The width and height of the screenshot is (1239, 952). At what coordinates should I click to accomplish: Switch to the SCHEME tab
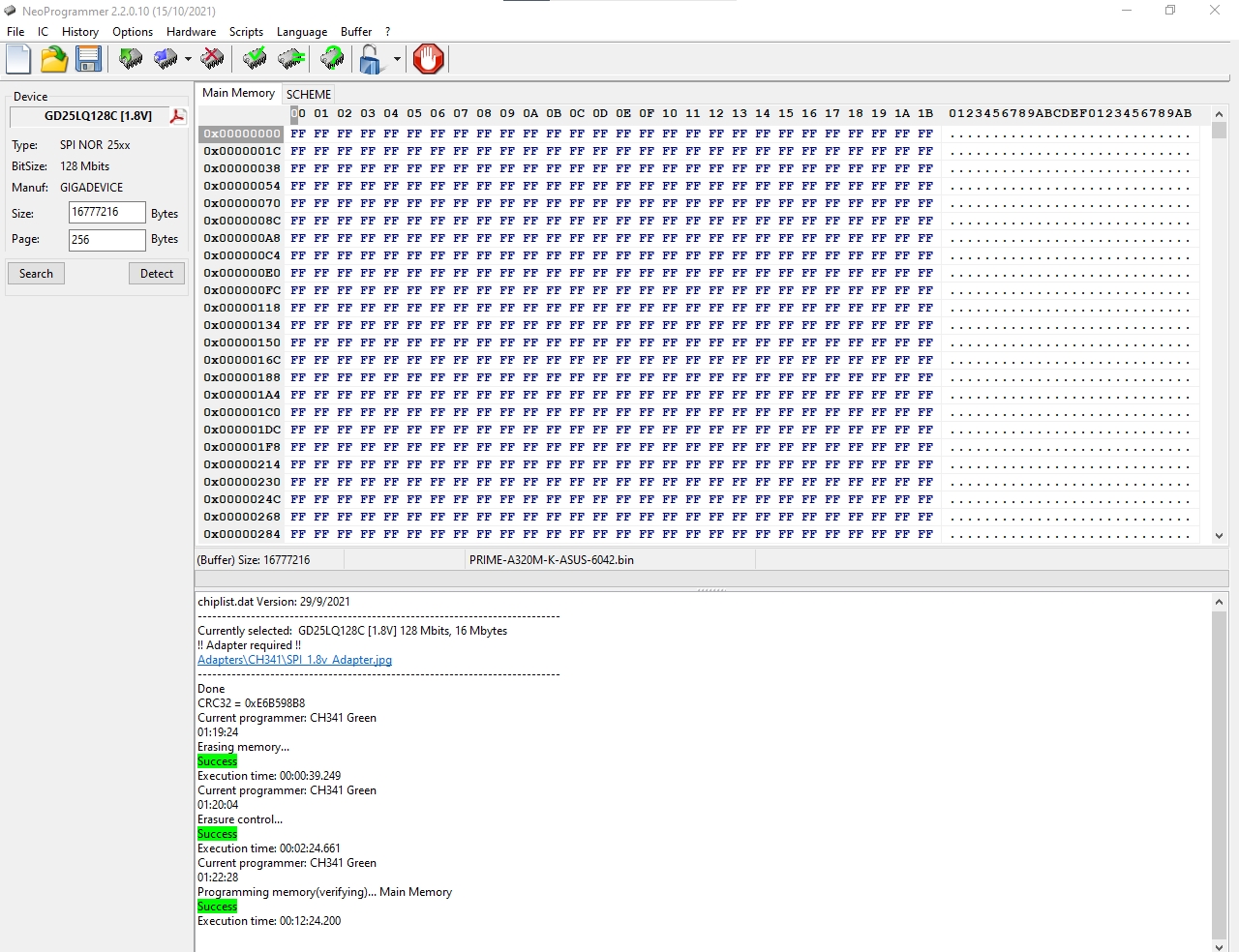click(309, 94)
